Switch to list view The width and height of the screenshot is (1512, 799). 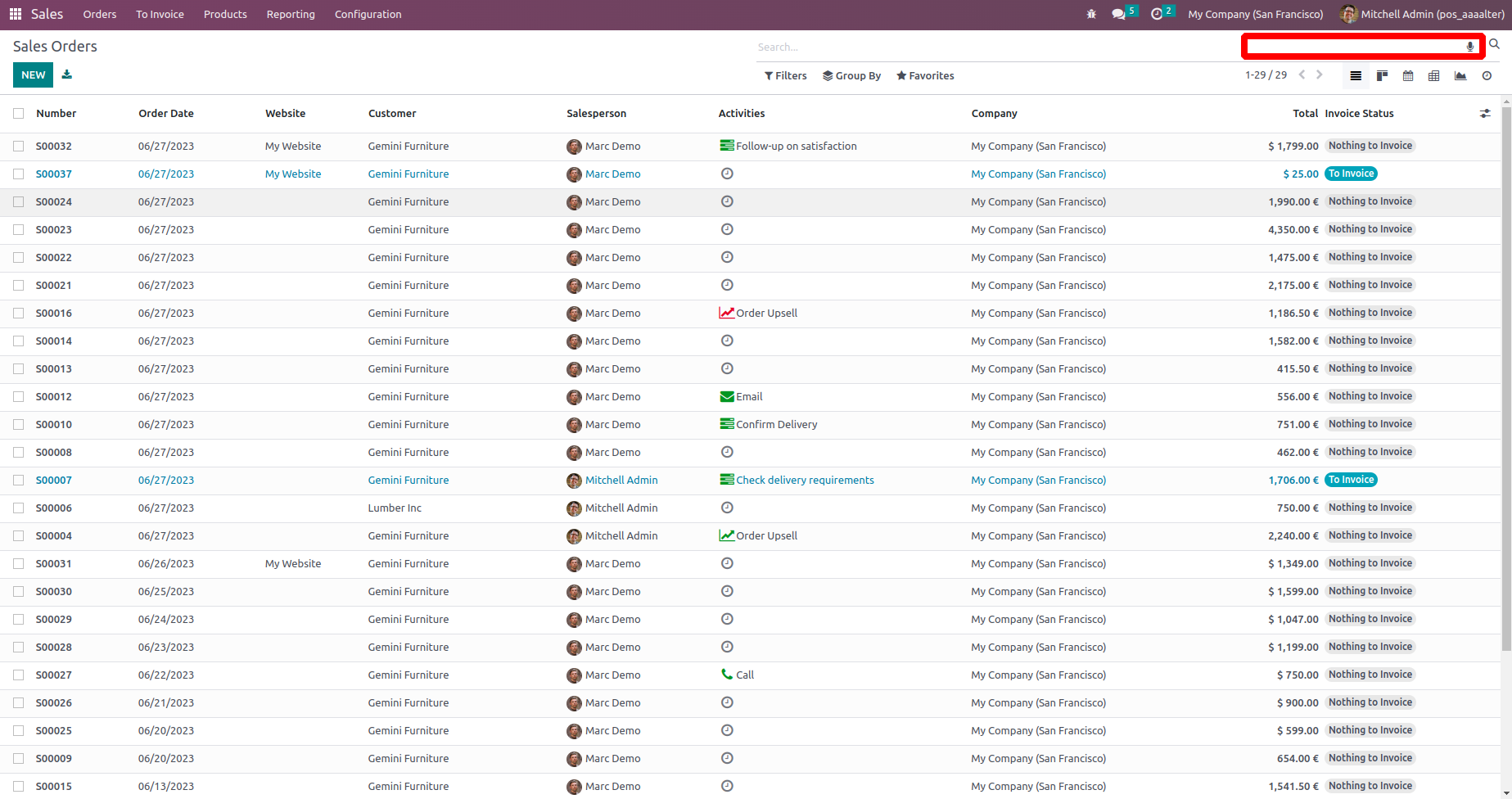tap(1356, 75)
